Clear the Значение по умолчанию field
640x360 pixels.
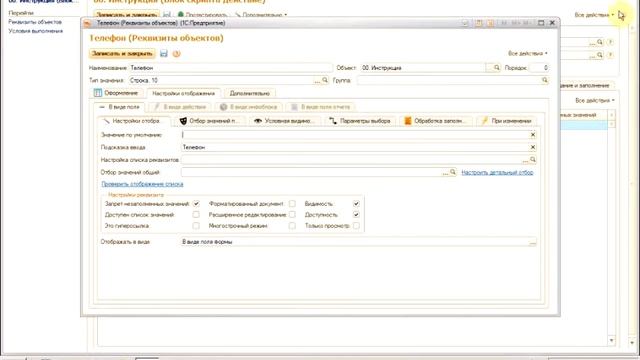(x=533, y=135)
